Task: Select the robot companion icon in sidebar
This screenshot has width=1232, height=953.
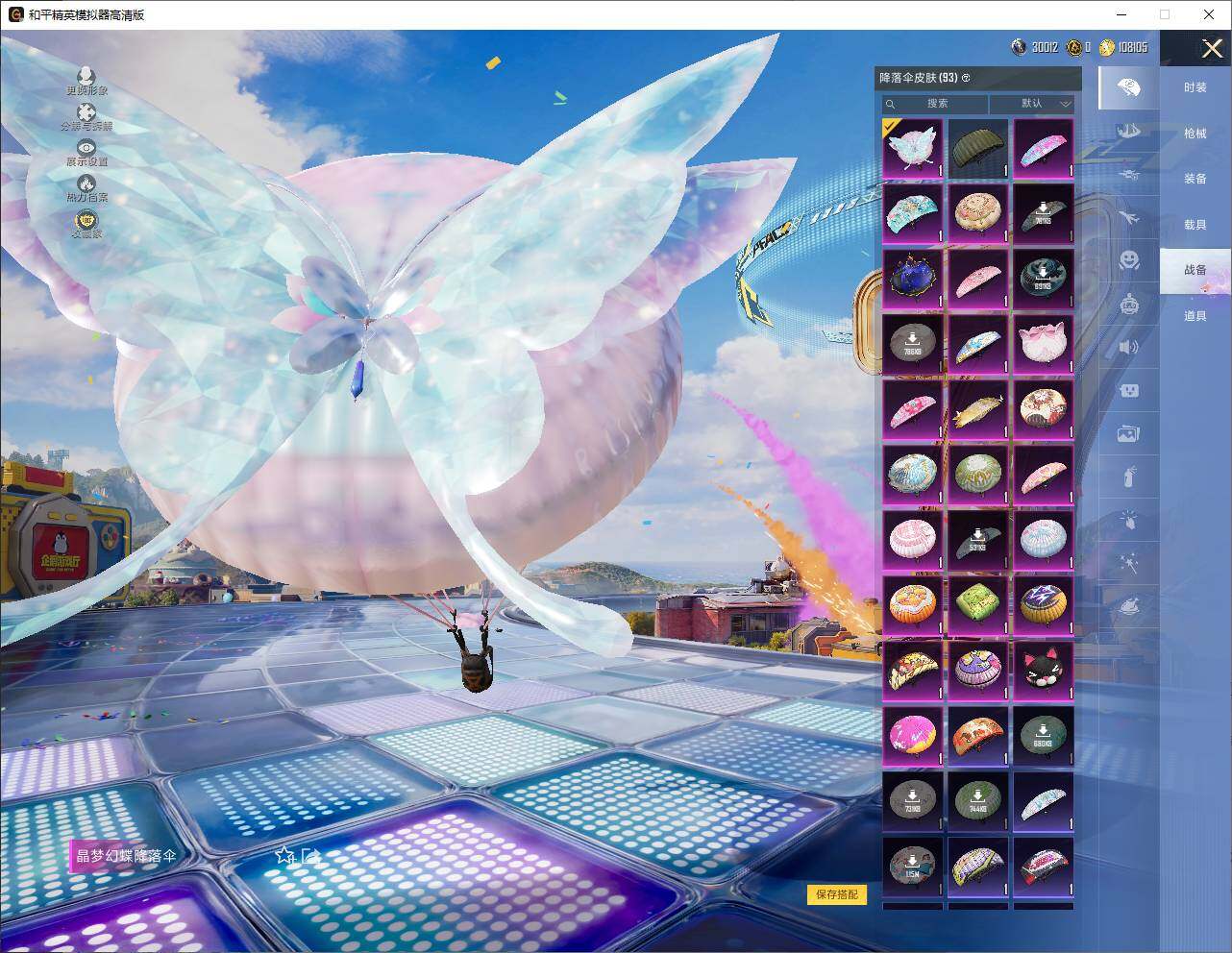Action: point(1128,304)
